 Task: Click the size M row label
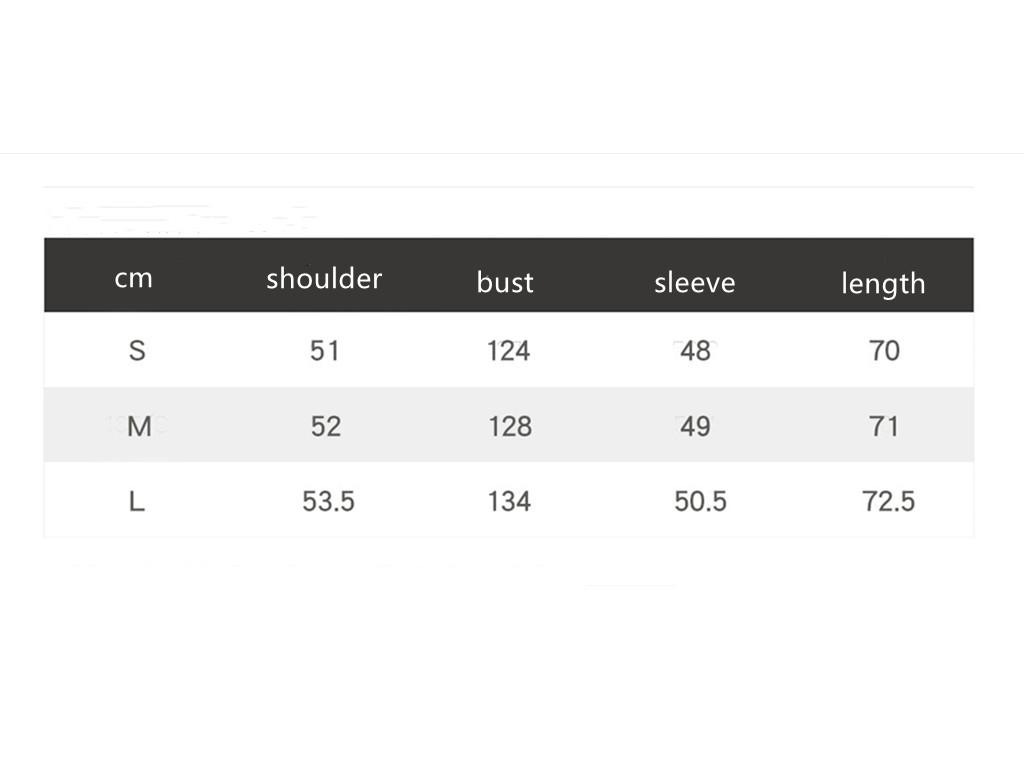139,427
